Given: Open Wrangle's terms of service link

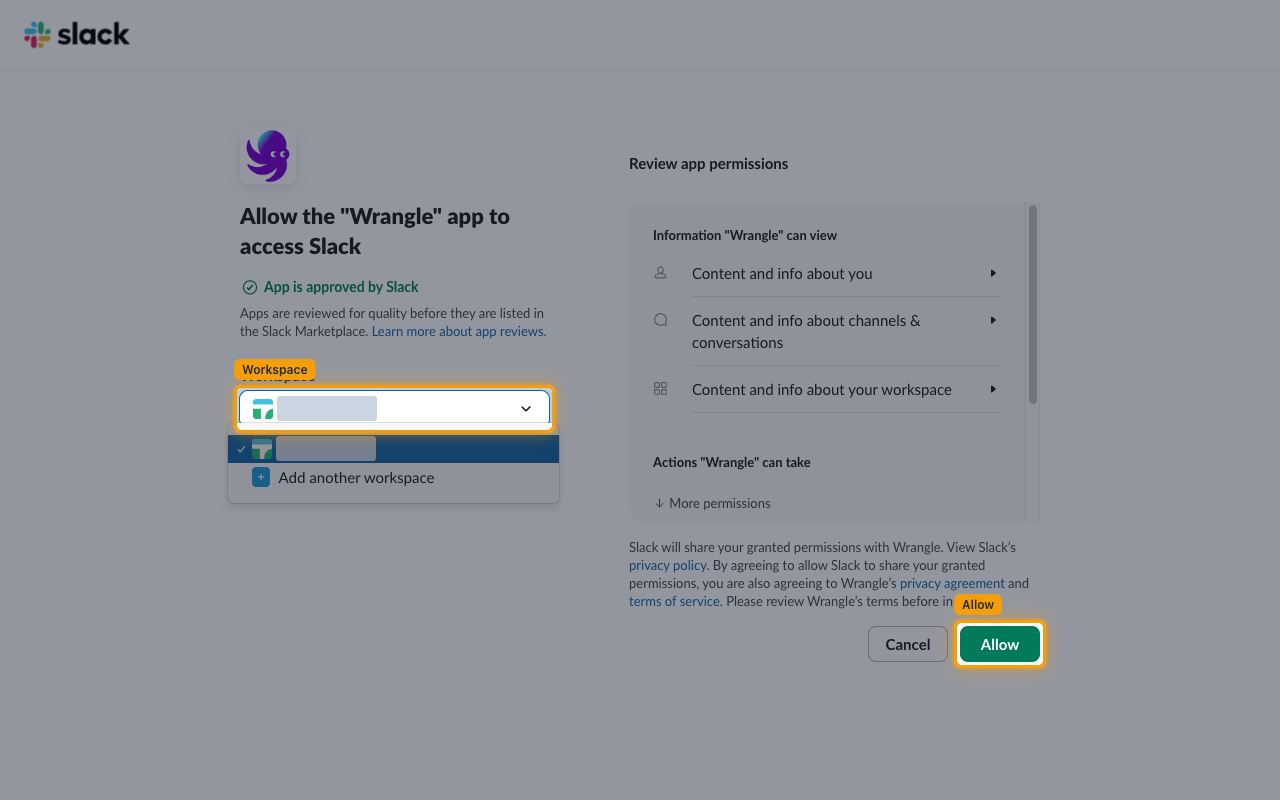Looking at the screenshot, I should 674,601.
